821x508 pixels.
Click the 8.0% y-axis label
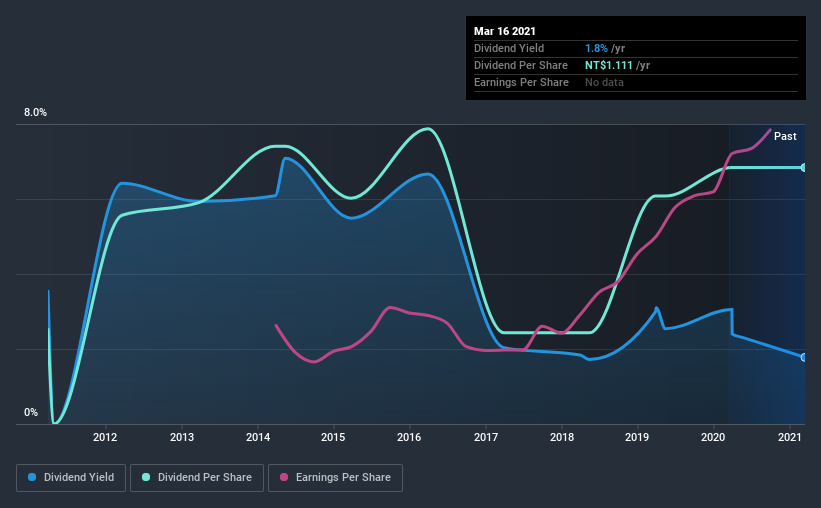tap(35, 113)
